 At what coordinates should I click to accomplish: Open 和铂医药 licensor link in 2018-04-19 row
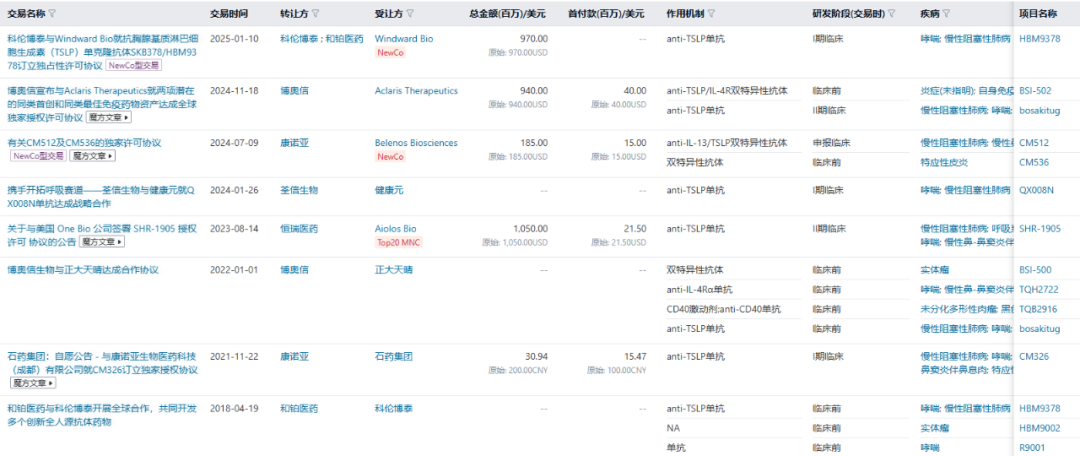coord(300,408)
